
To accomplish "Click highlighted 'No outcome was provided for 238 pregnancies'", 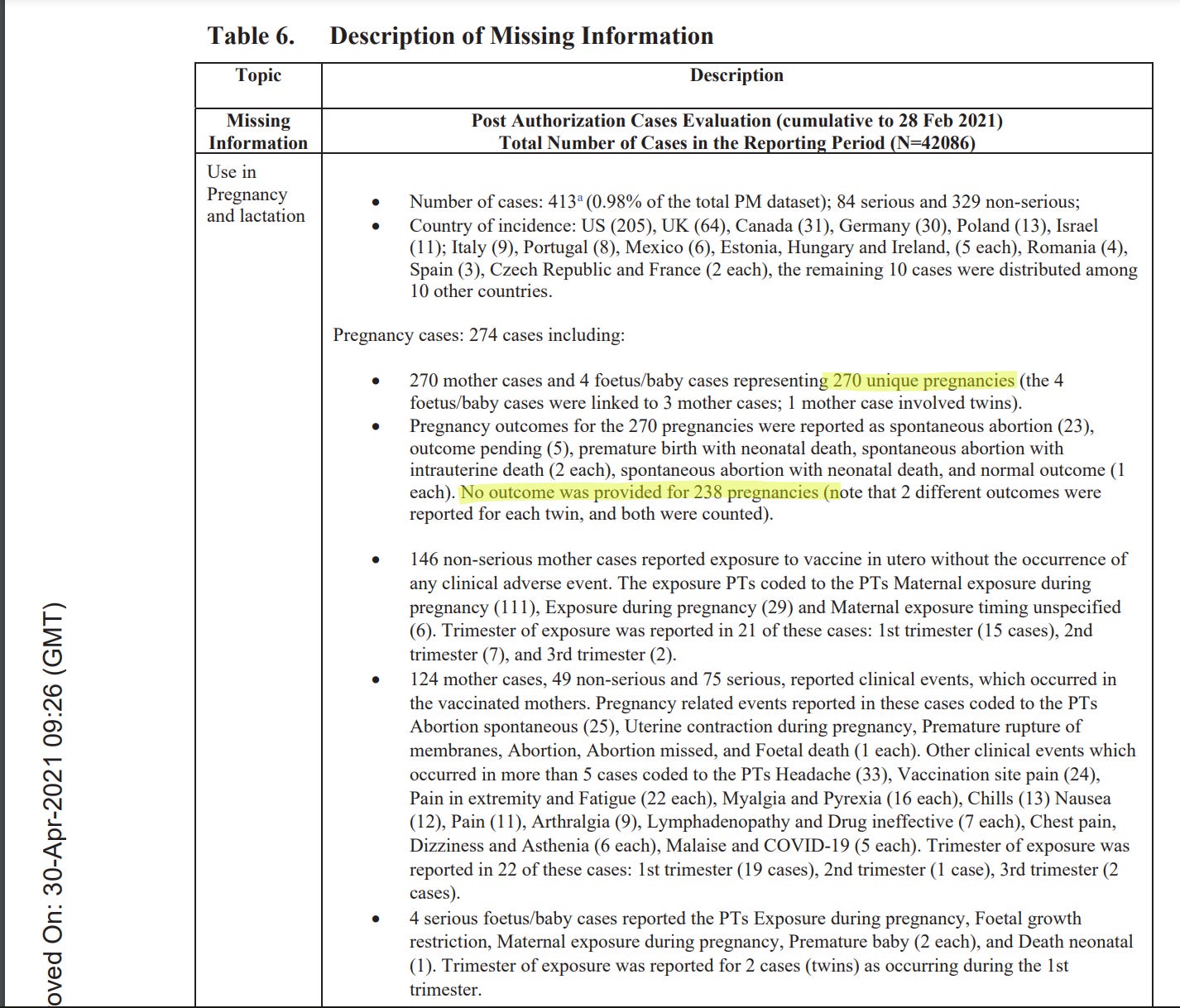I will point(639,492).
